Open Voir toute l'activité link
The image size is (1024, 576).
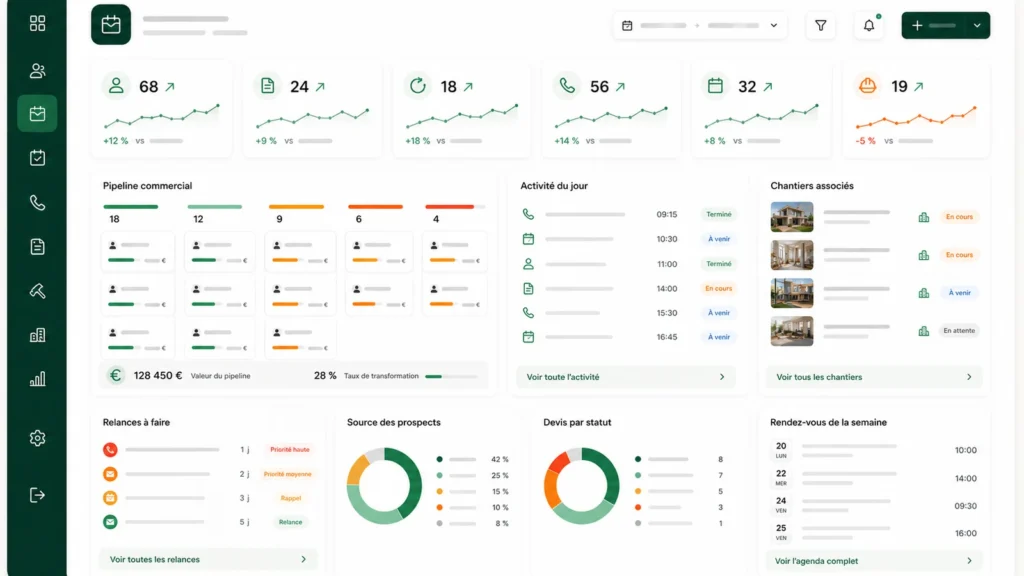[x=626, y=377]
